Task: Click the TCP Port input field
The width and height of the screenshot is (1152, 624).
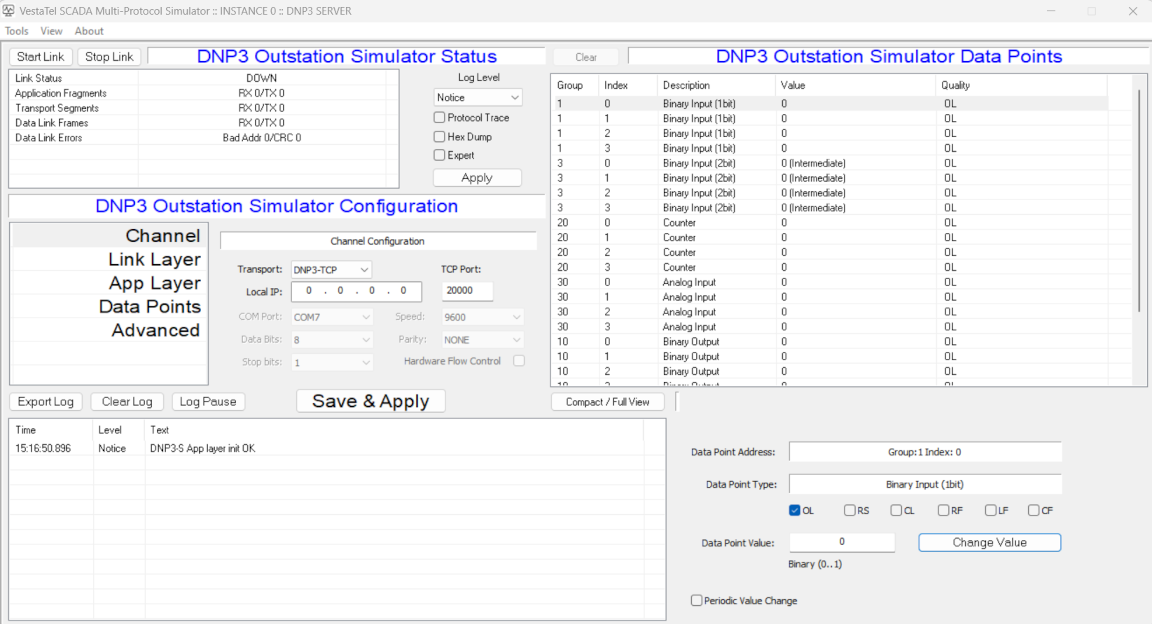Action: click(x=467, y=291)
